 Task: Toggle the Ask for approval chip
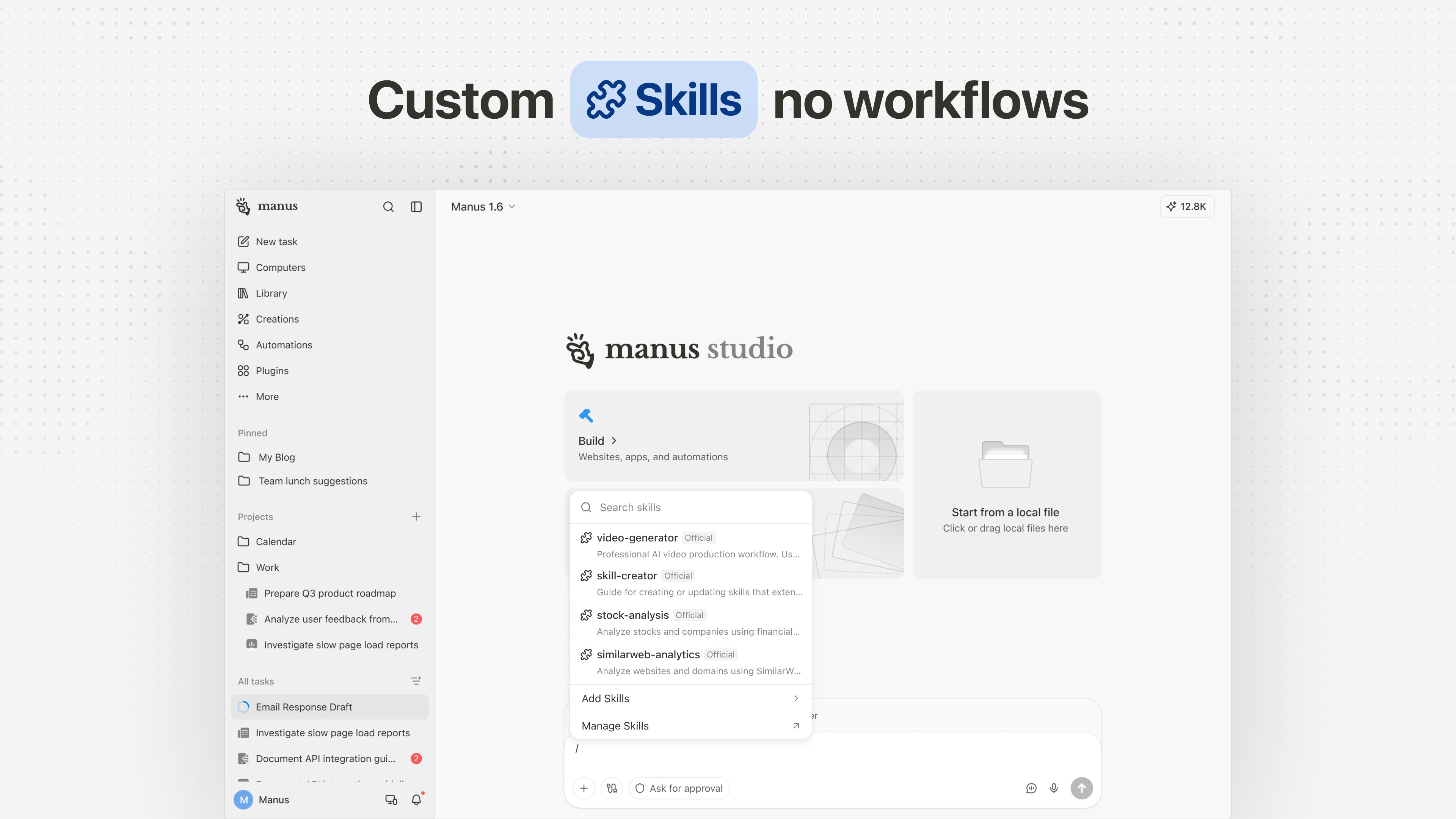[x=679, y=789]
